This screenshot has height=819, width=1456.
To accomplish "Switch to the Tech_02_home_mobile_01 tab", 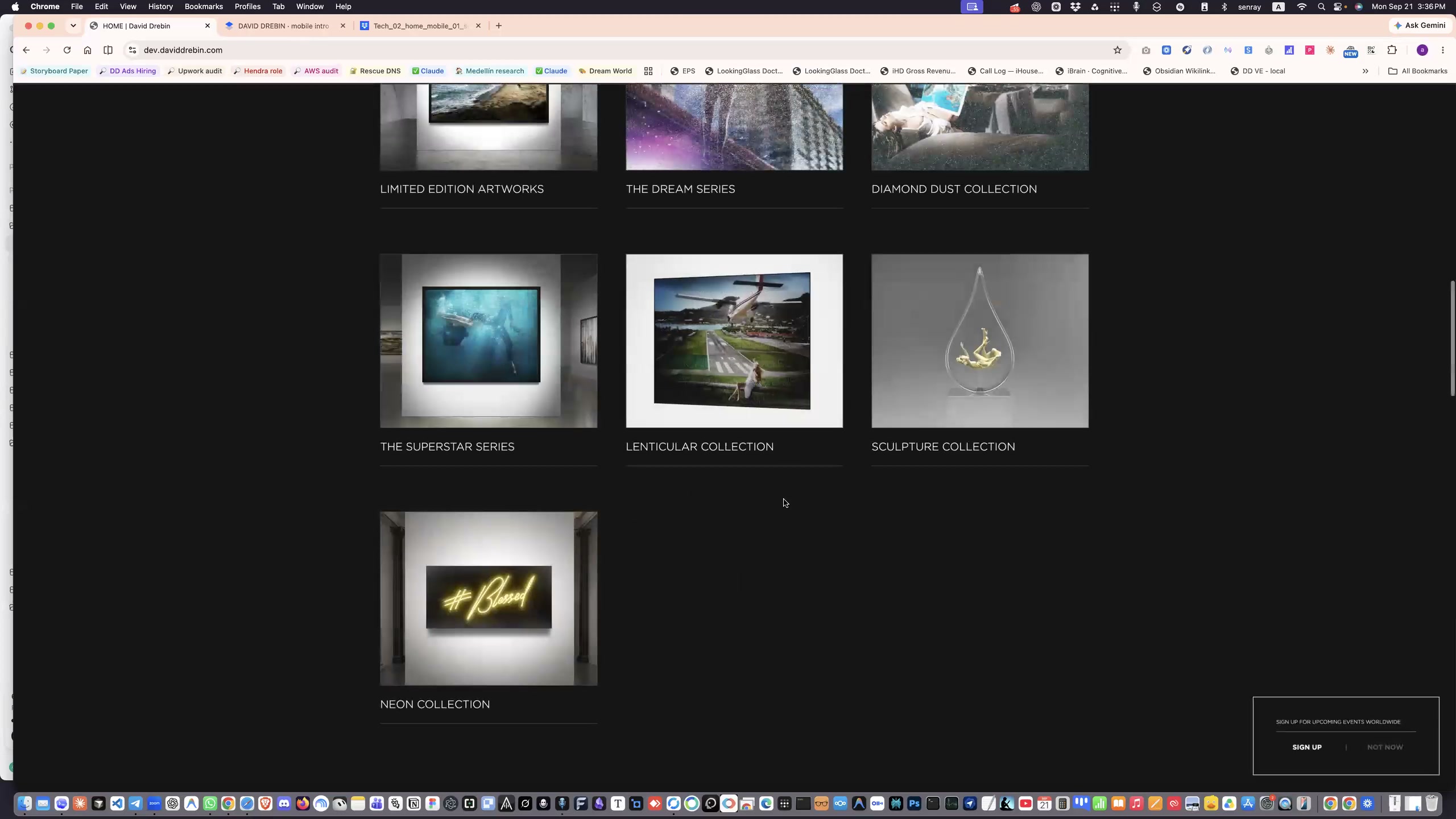I will pos(421,26).
